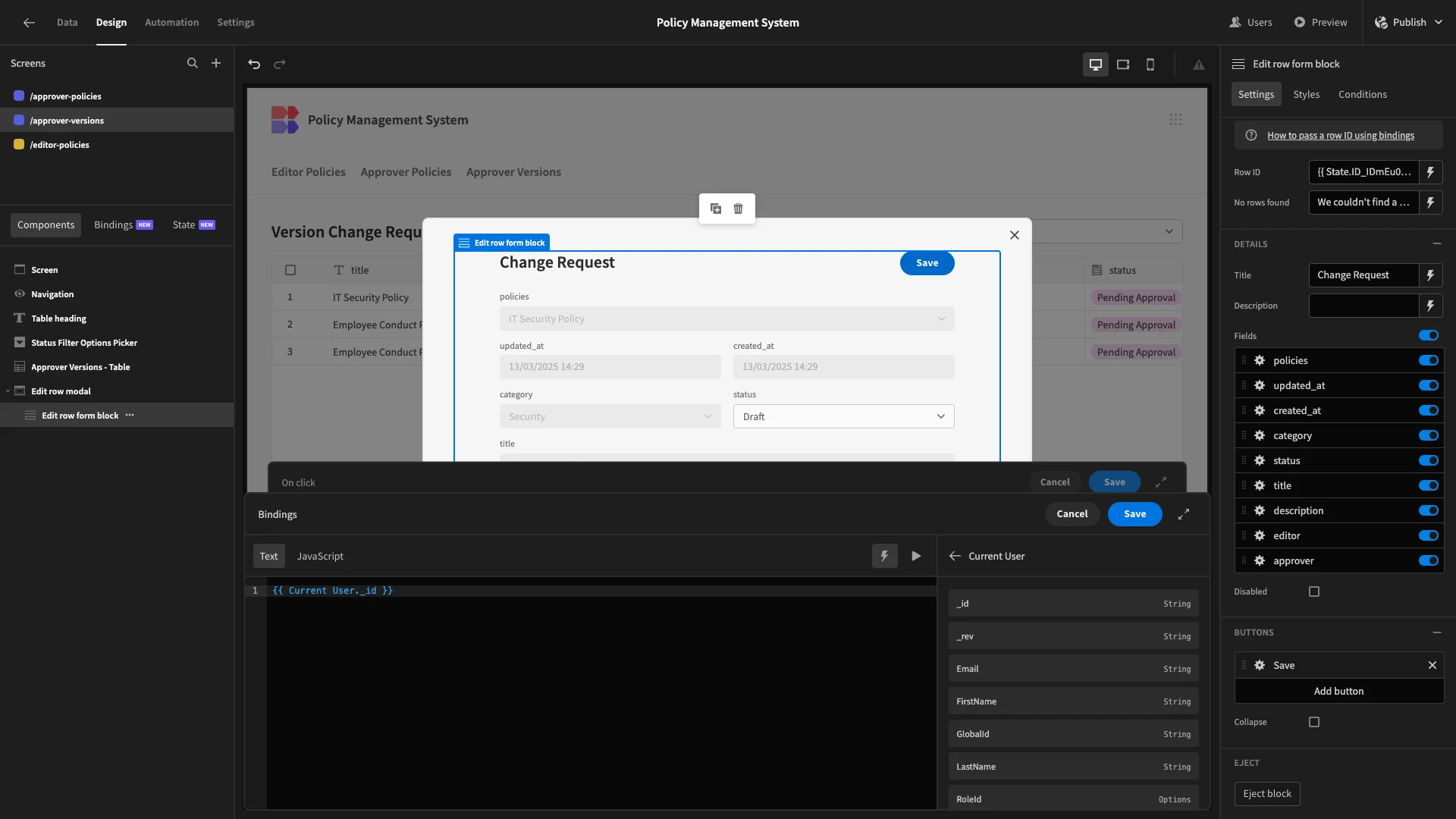
Task: Click the Preview button
Action: point(1320,23)
